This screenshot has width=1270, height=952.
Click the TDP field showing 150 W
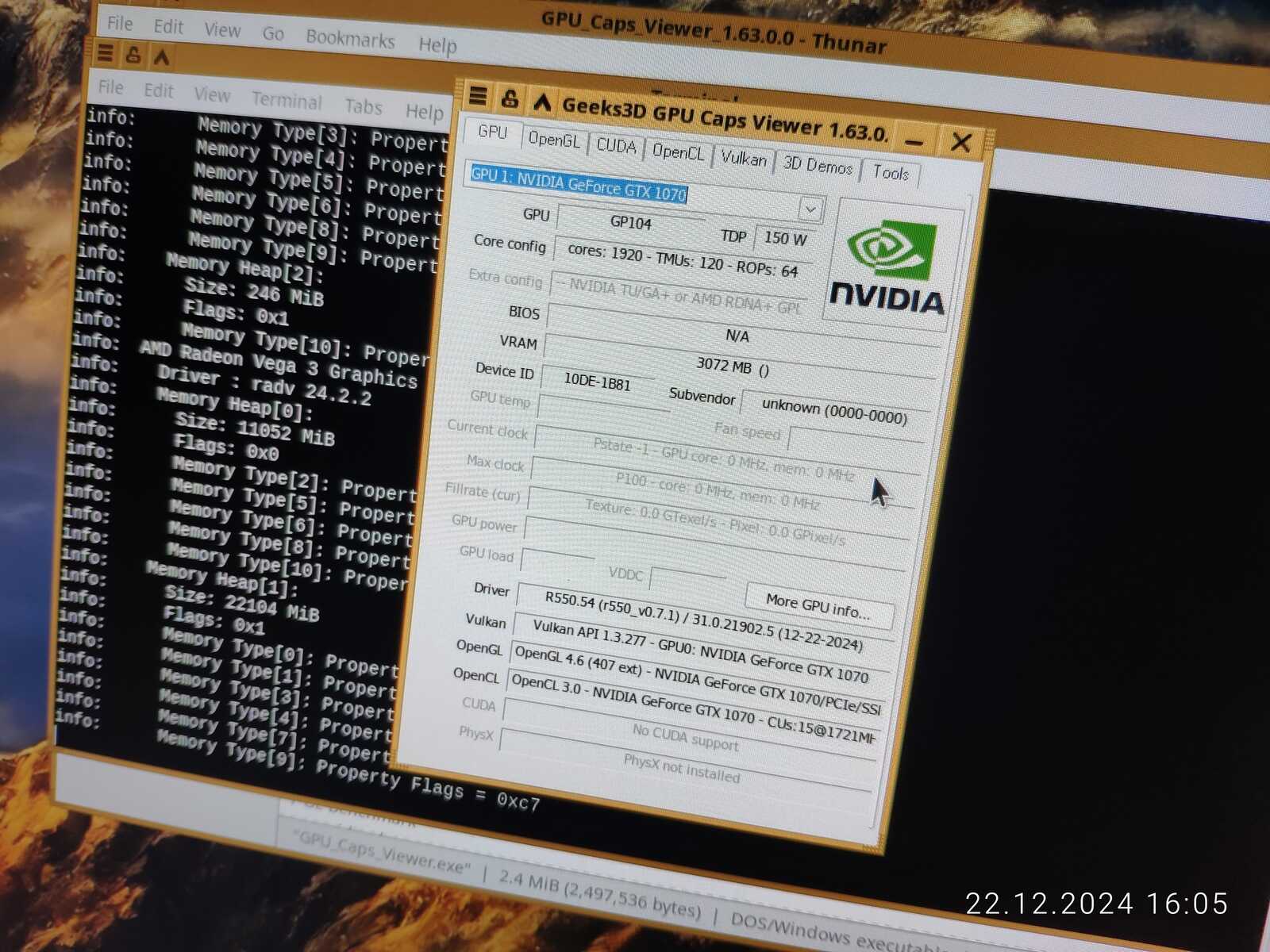(x=784, y=238)
